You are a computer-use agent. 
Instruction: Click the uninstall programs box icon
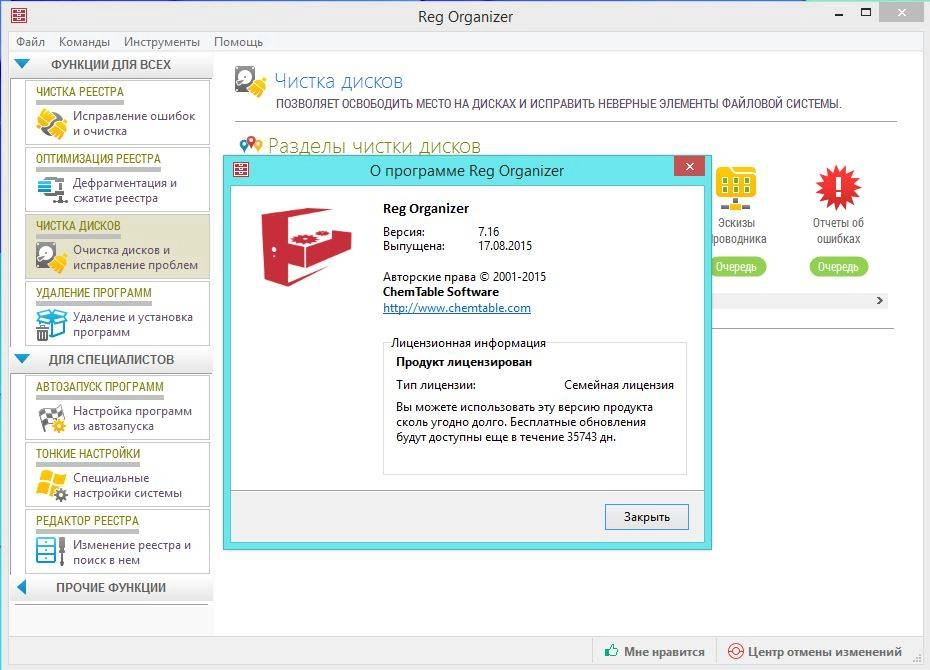(52, 324)
